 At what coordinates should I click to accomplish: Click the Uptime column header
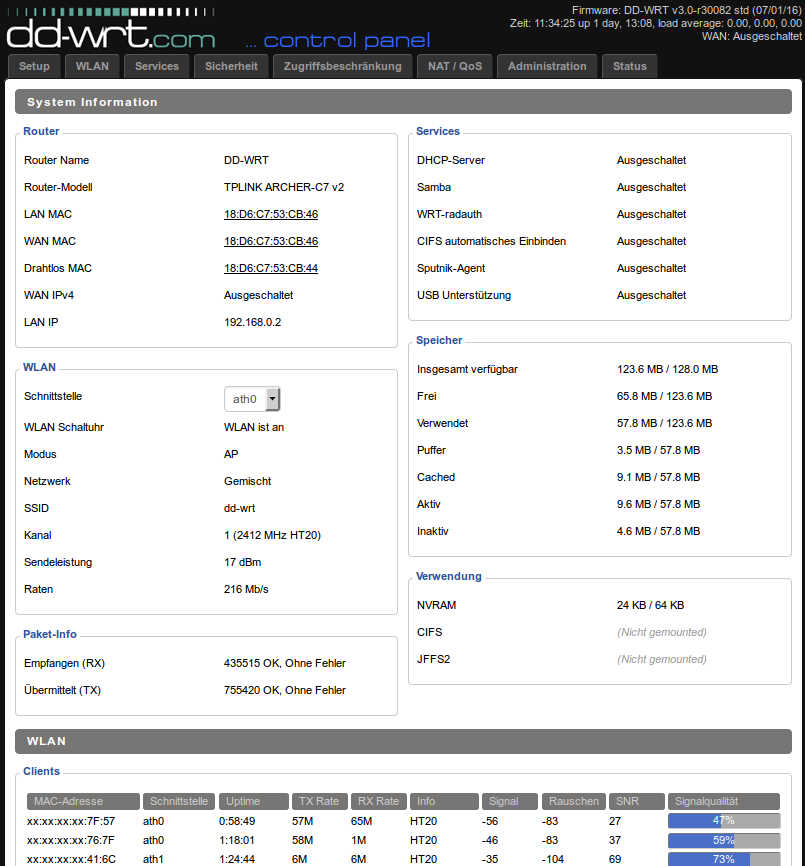point(253,801)
